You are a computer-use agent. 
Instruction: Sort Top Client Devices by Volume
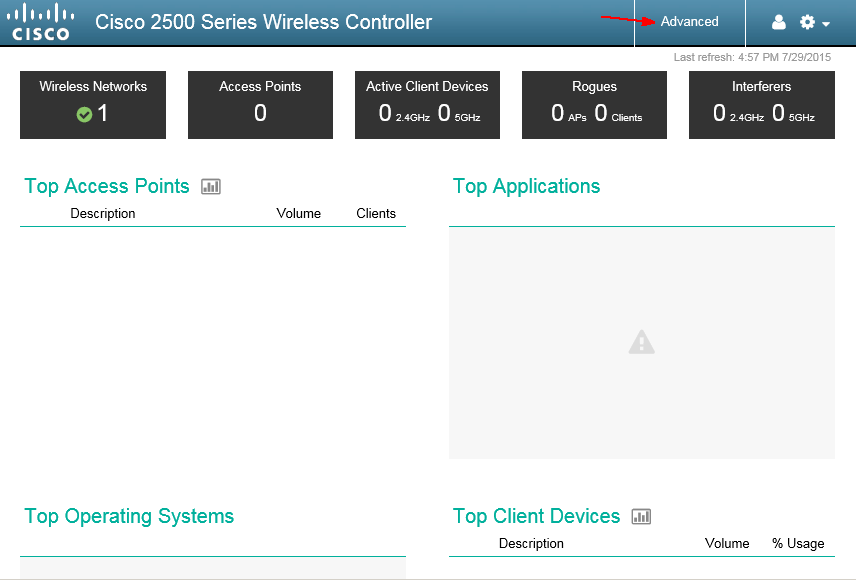727,543
